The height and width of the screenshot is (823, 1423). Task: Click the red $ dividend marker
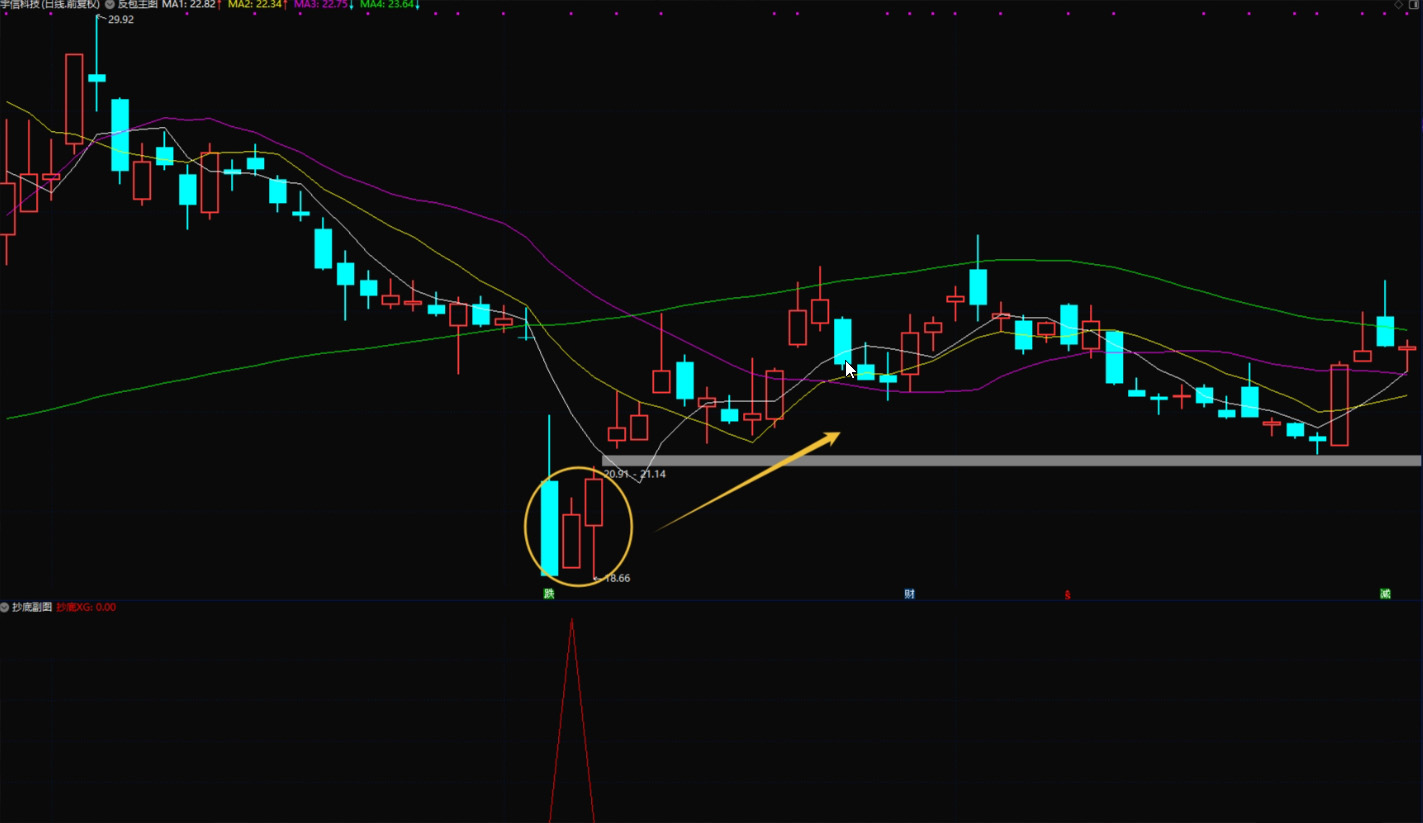(x=1067, y=595)
